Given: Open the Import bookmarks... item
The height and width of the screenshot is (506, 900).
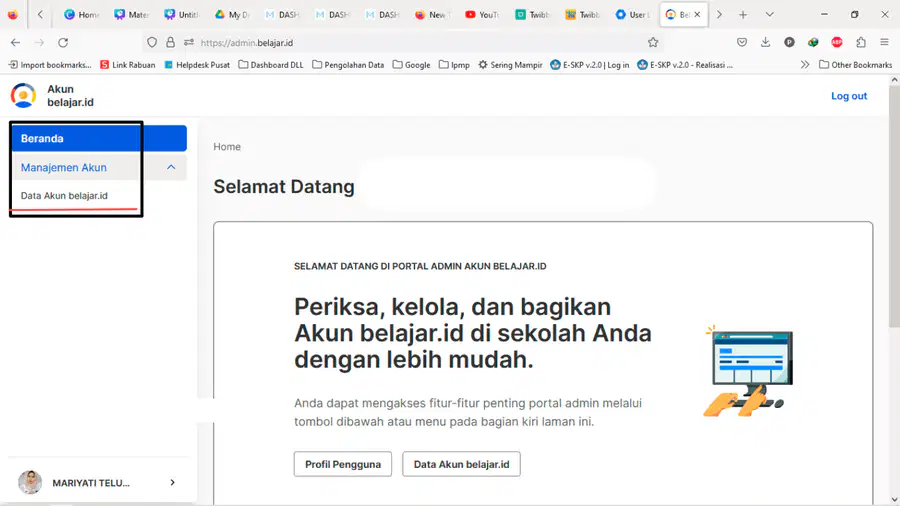Looking at the screenshot, I should click(50, 65).
